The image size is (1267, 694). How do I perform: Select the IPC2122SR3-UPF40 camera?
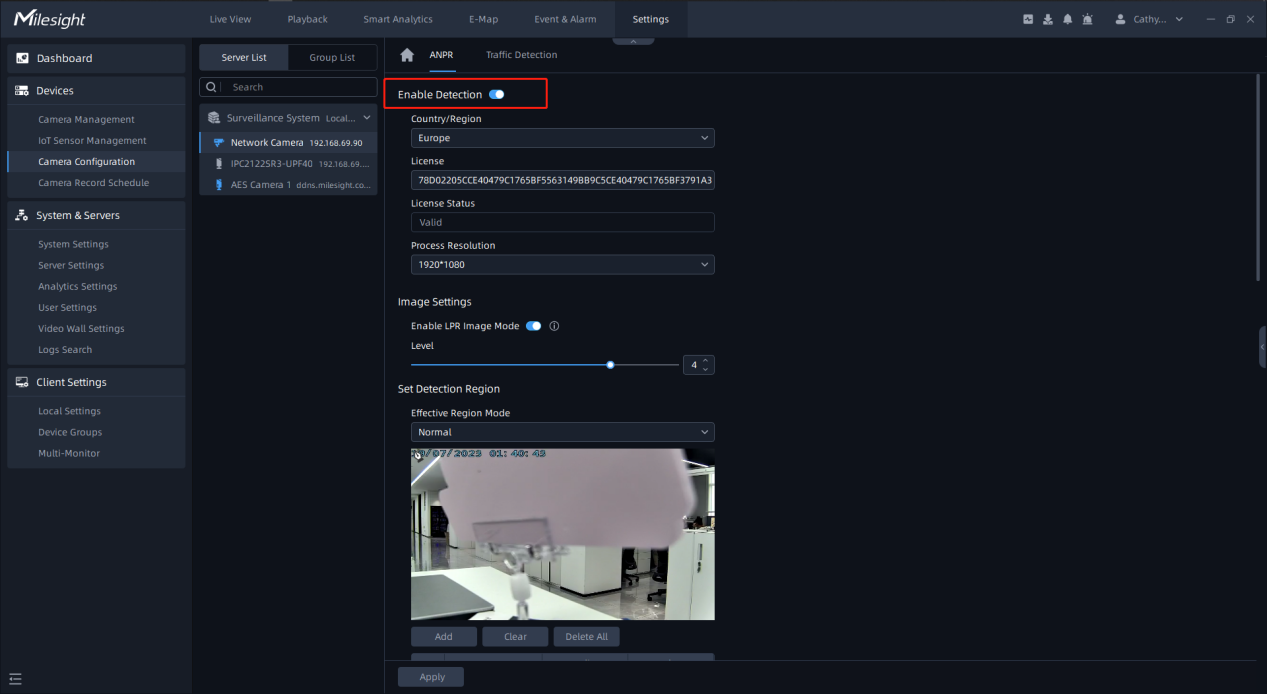click(x=288, y=163)
